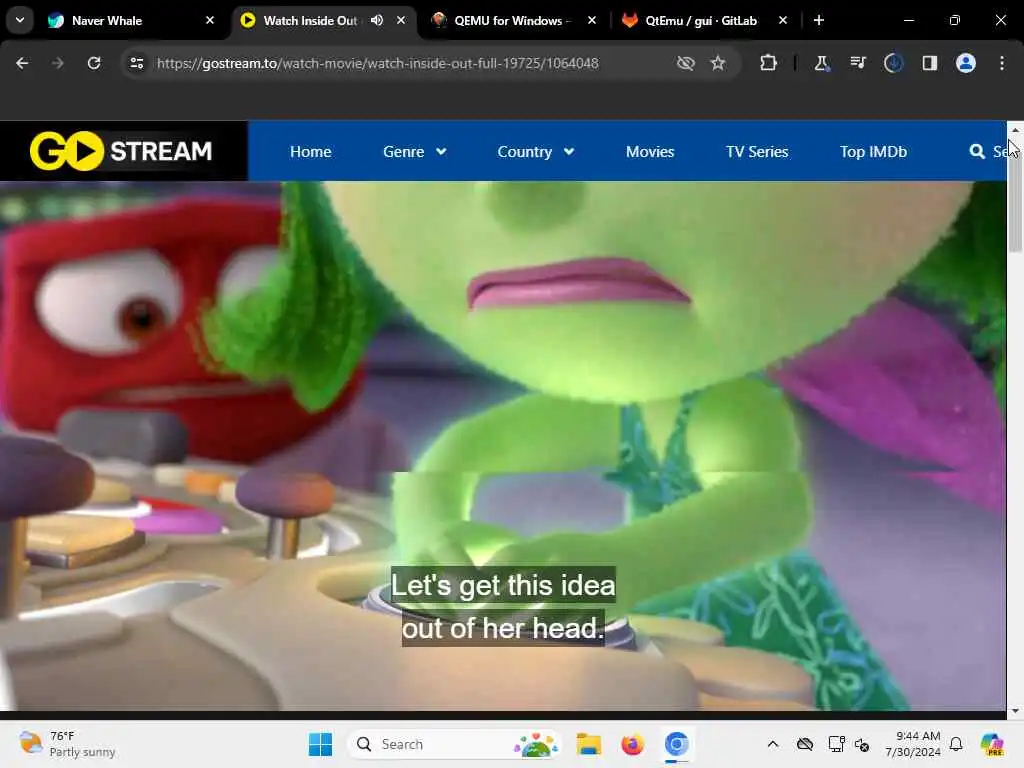Open the user profile avatar
This screenshot has width=1024, height=768.
tap(965, 63)
